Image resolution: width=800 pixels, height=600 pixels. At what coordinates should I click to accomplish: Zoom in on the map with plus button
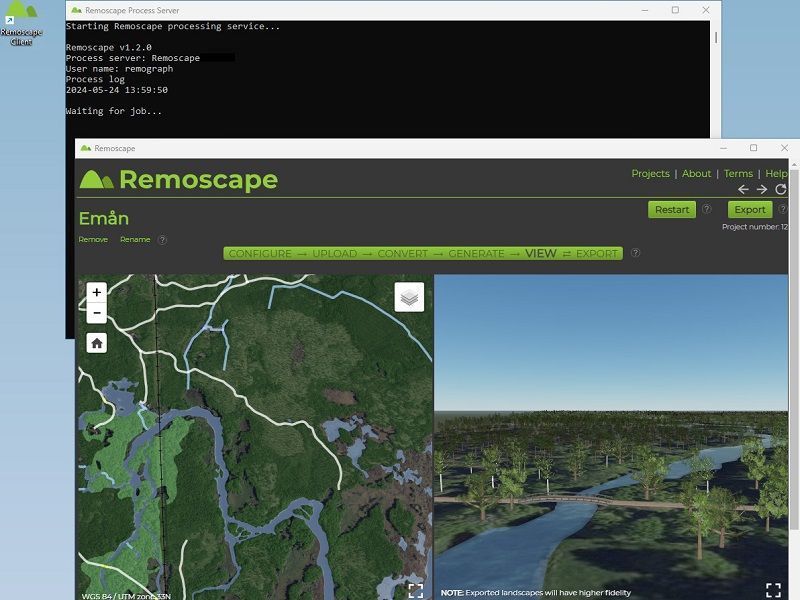point(96,292)
